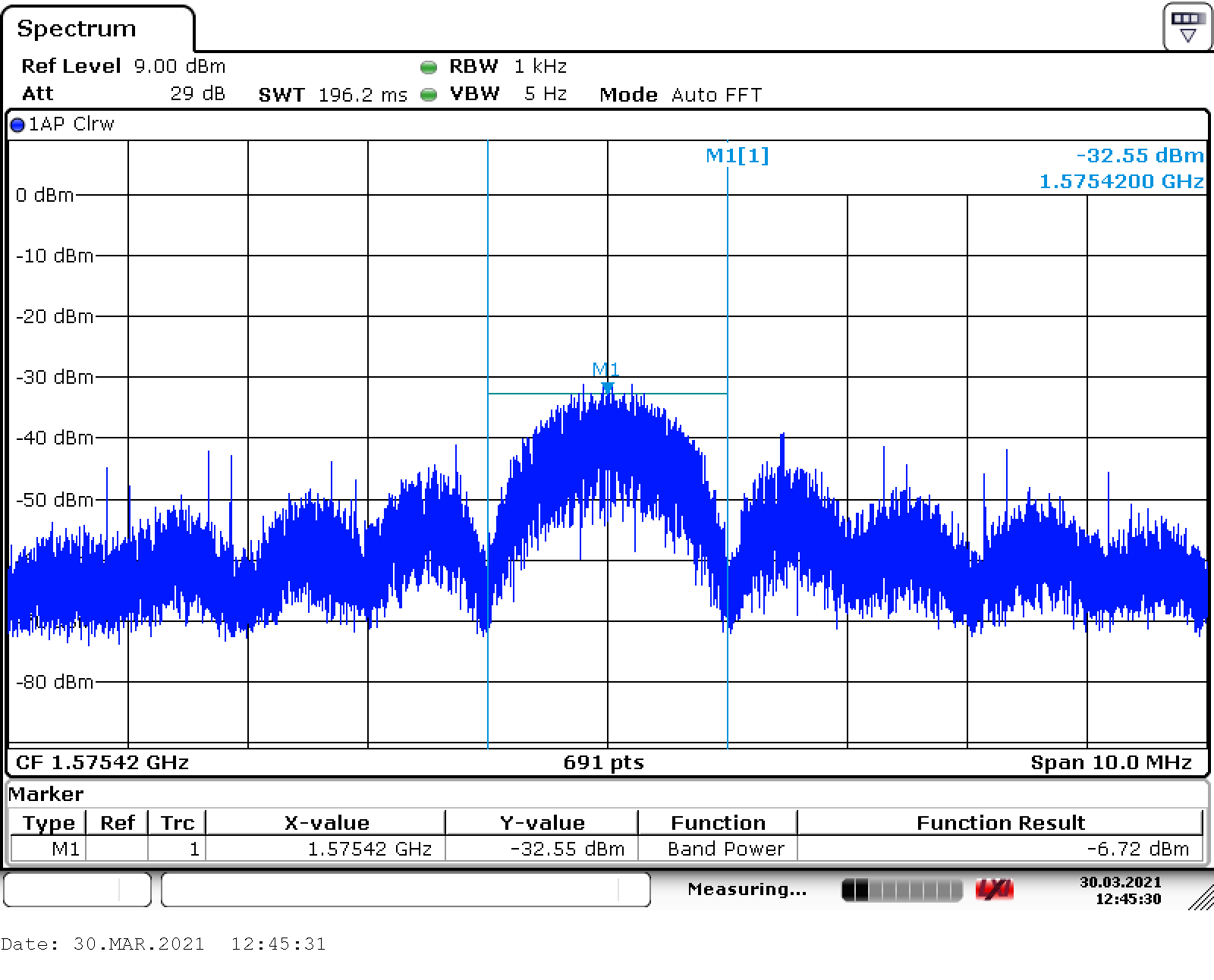Select the CF 1.57542 GHz center frequency label
Viewport: 1214px width, 980px height.
coord(102,762)
